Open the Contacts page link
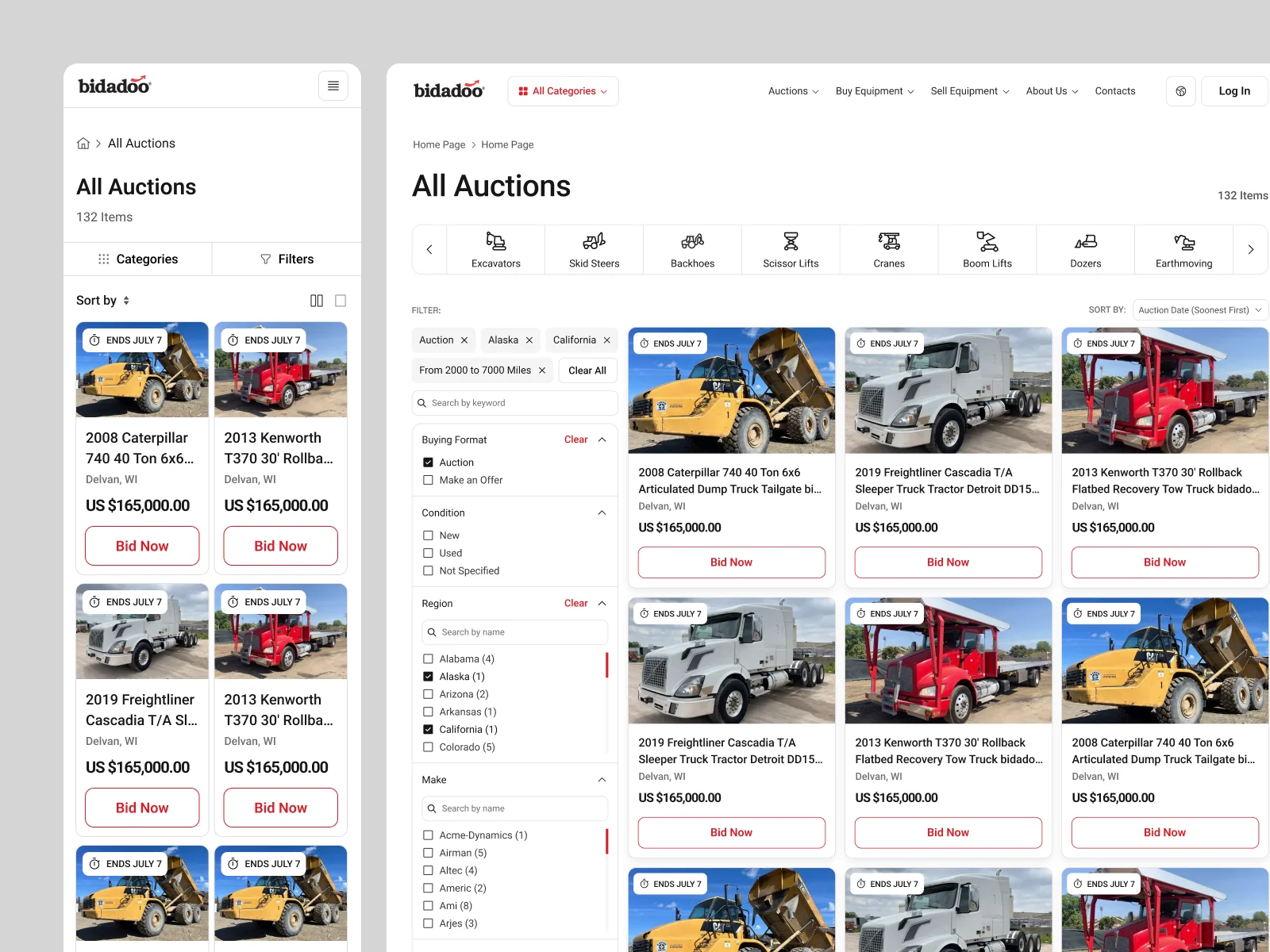Screen dimensions: 1270x952 click(x=1115, y=91)
